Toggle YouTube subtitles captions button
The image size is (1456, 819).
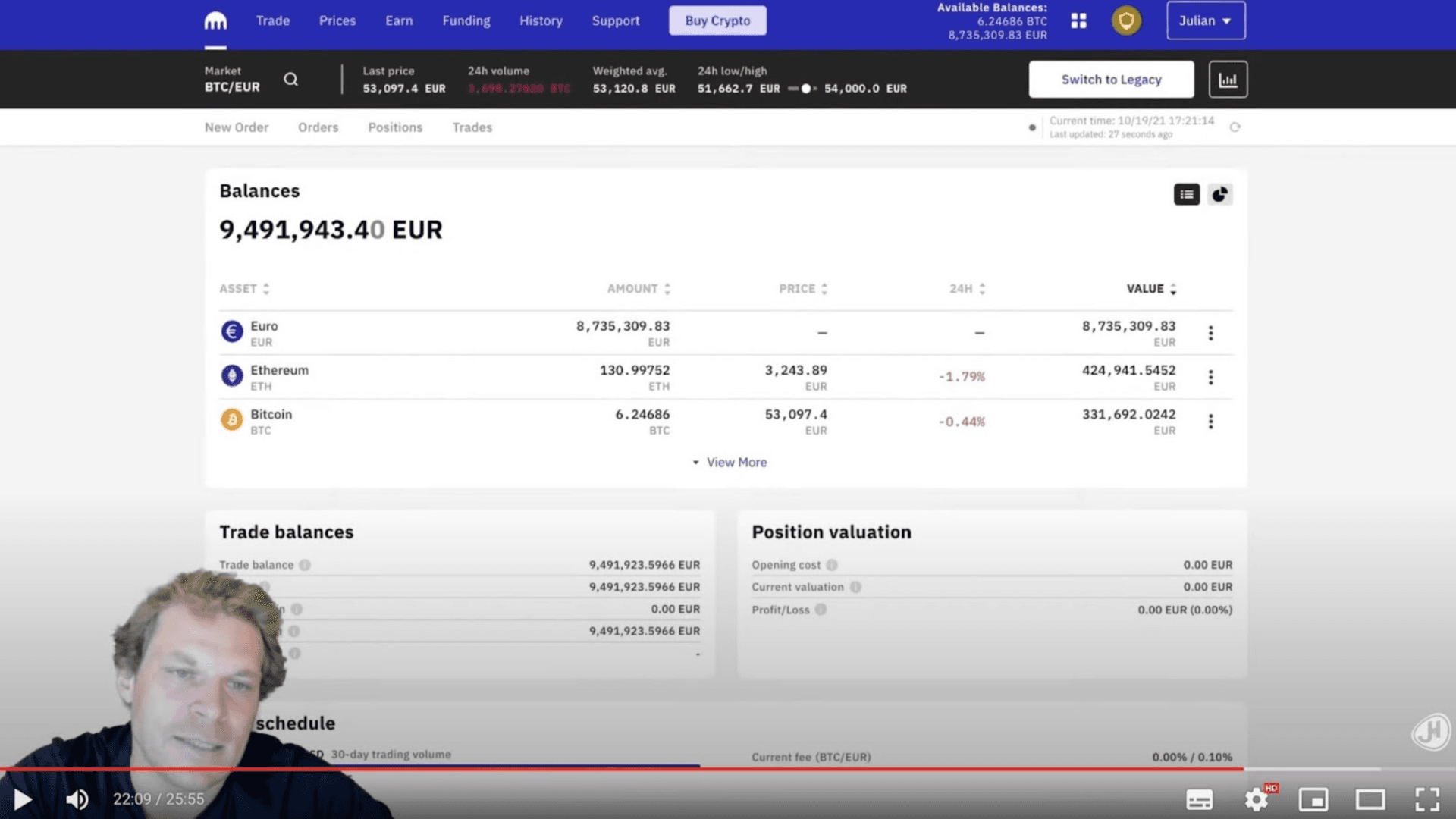click(1199, 799)
